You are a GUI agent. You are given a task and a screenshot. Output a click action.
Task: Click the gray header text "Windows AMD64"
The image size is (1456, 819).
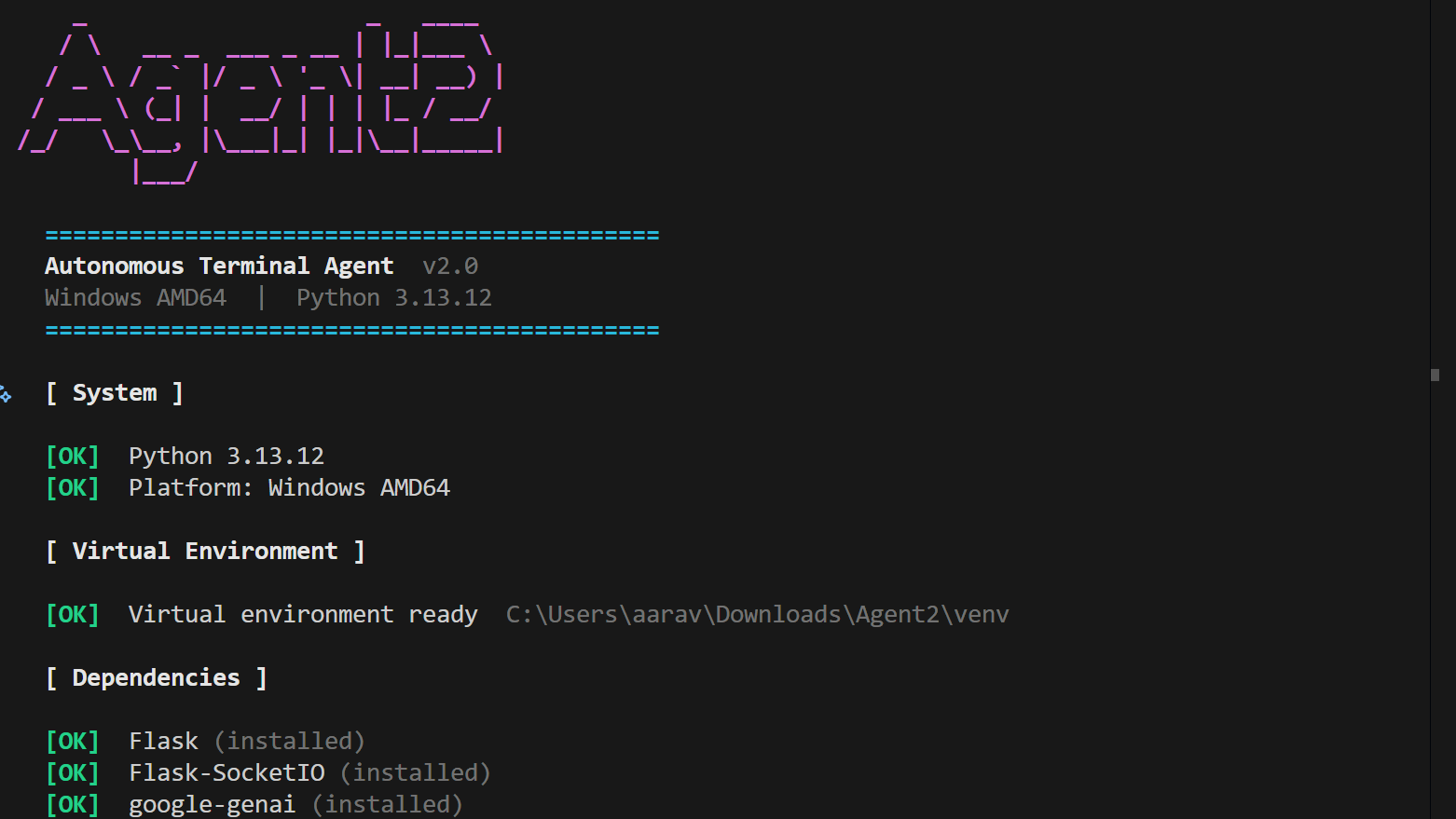135,298
